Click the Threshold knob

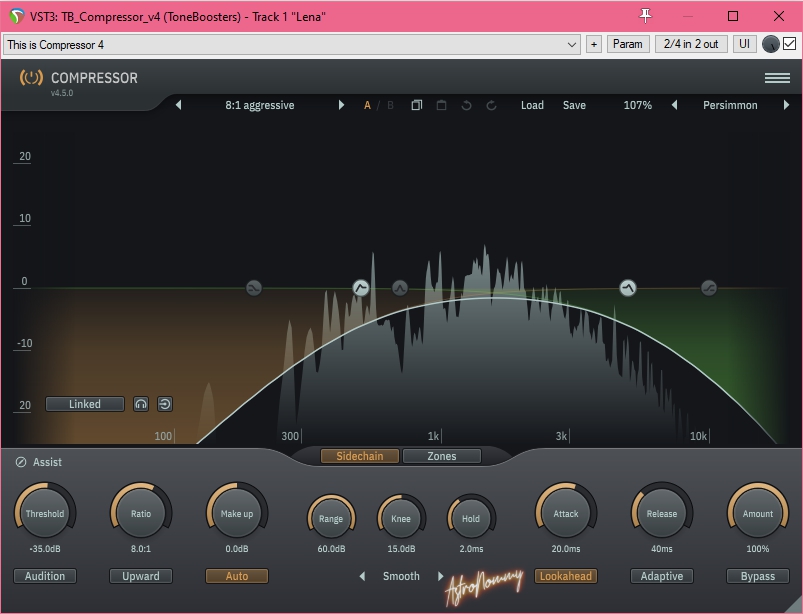45,513
